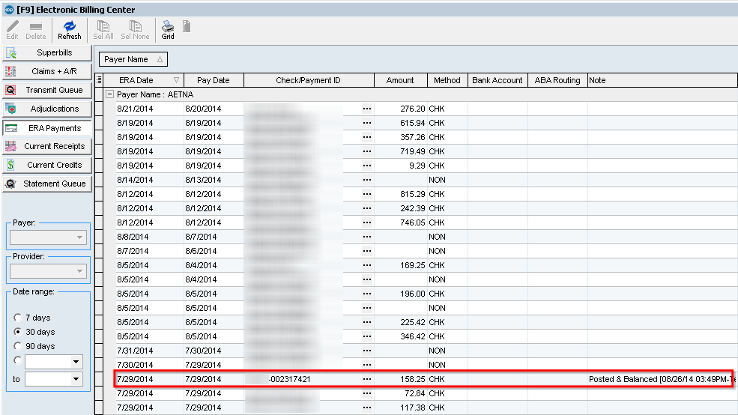Select row marker for the 158.25 row

point(99,379)
